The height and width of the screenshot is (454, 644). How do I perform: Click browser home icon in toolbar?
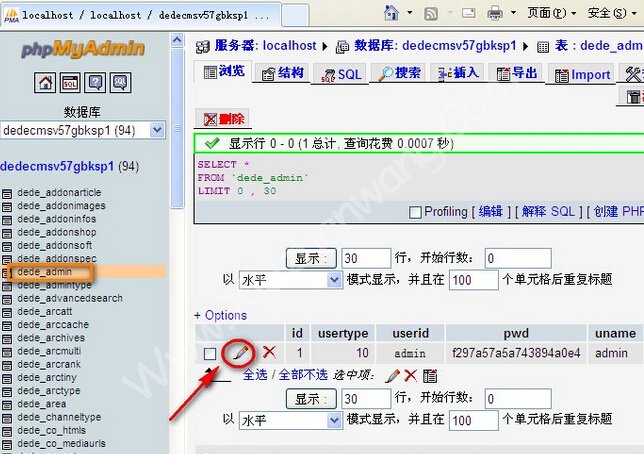click(x=391, y=13)
